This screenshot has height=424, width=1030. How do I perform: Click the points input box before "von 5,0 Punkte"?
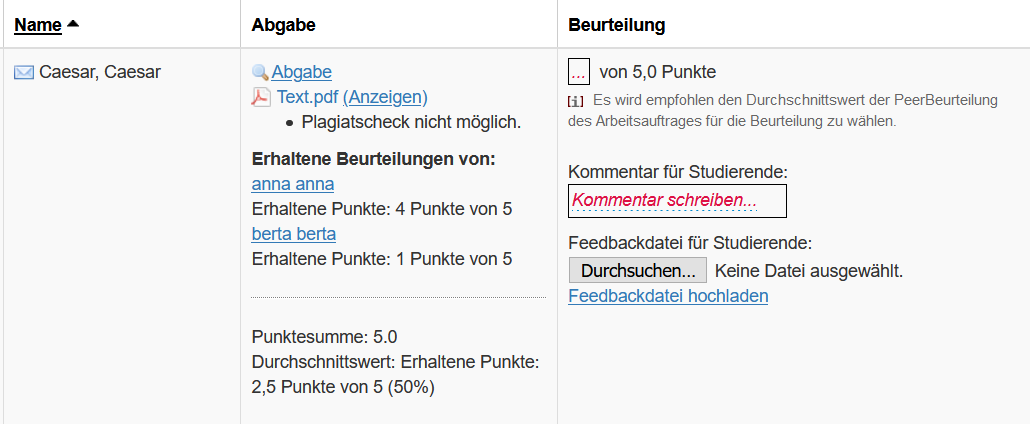(579, 72)
